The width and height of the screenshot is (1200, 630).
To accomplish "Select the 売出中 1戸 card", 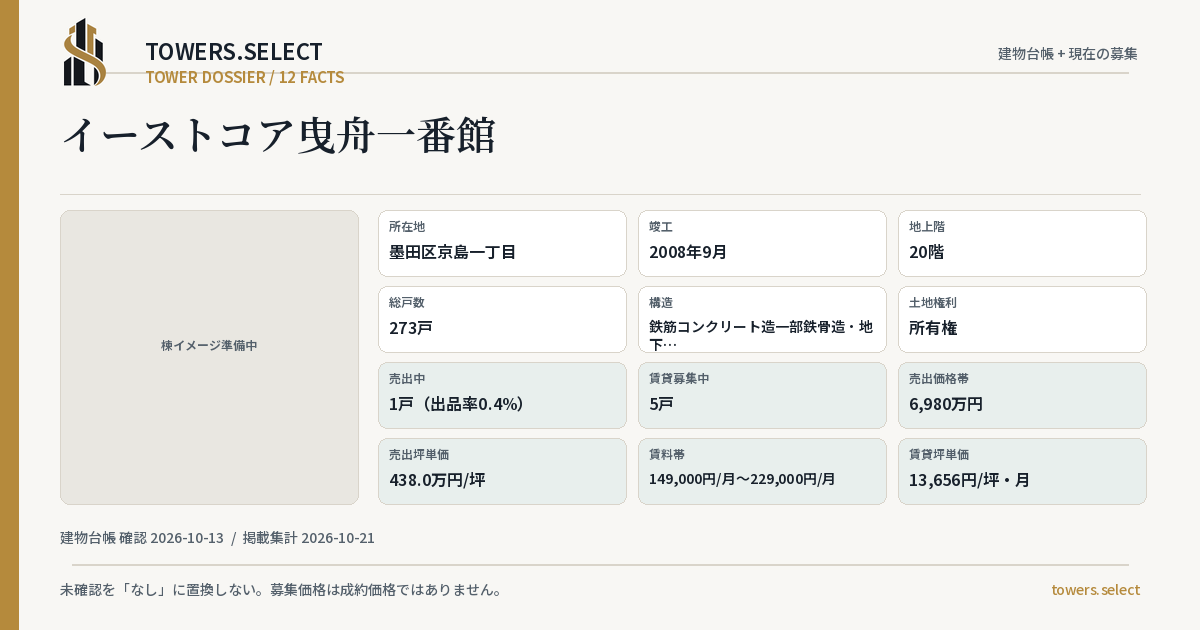I will [502, 395].
